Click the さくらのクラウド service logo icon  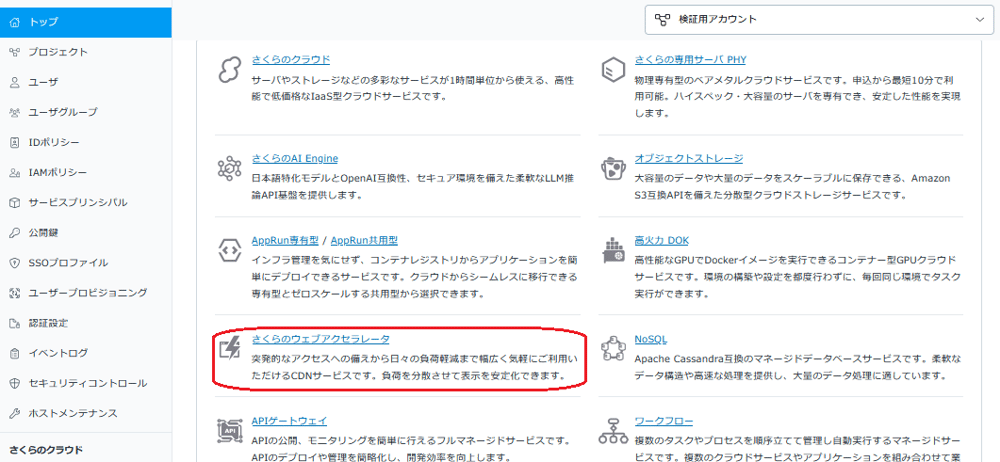(228, 70)
